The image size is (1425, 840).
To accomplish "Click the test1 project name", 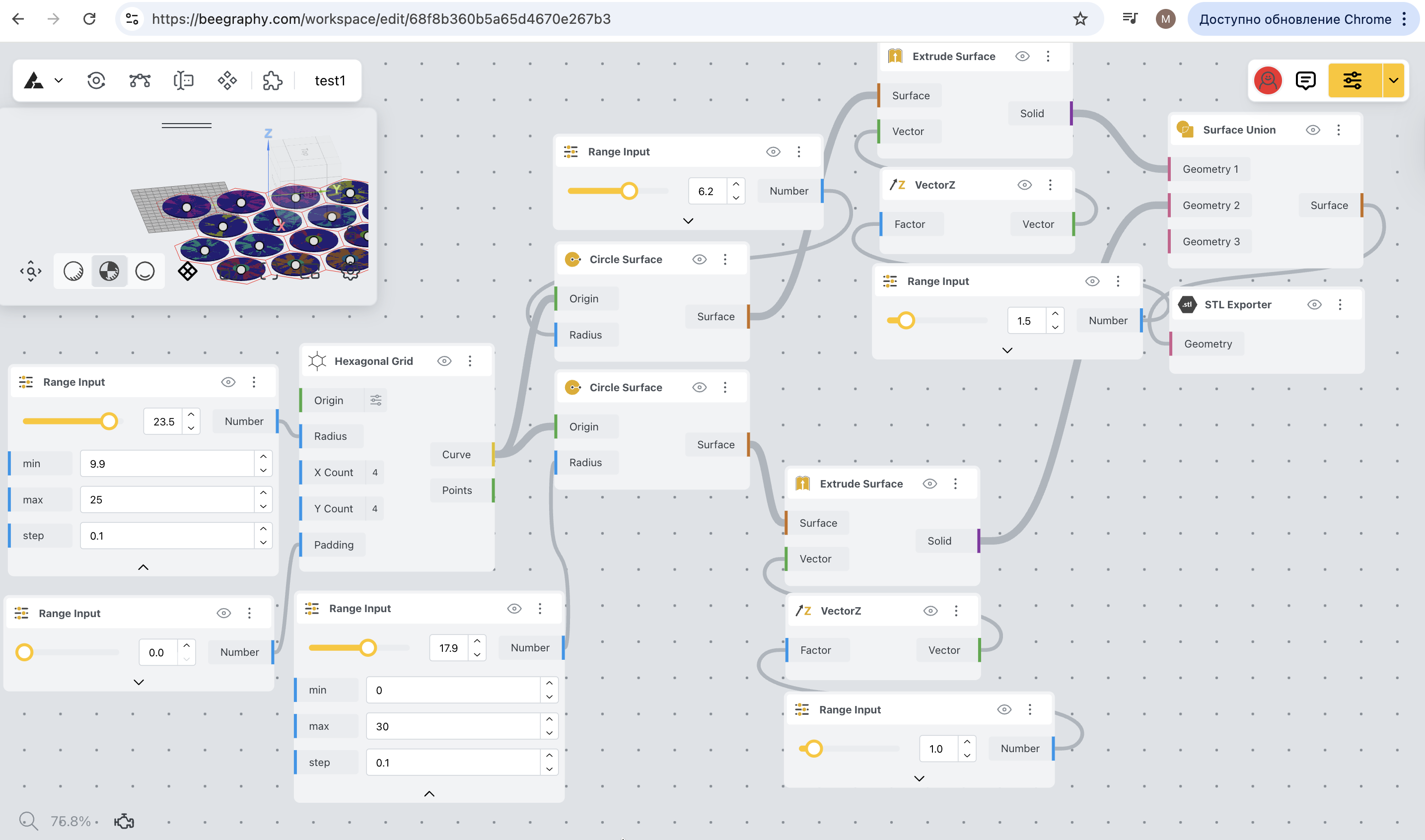I will [x=330, y=81].
